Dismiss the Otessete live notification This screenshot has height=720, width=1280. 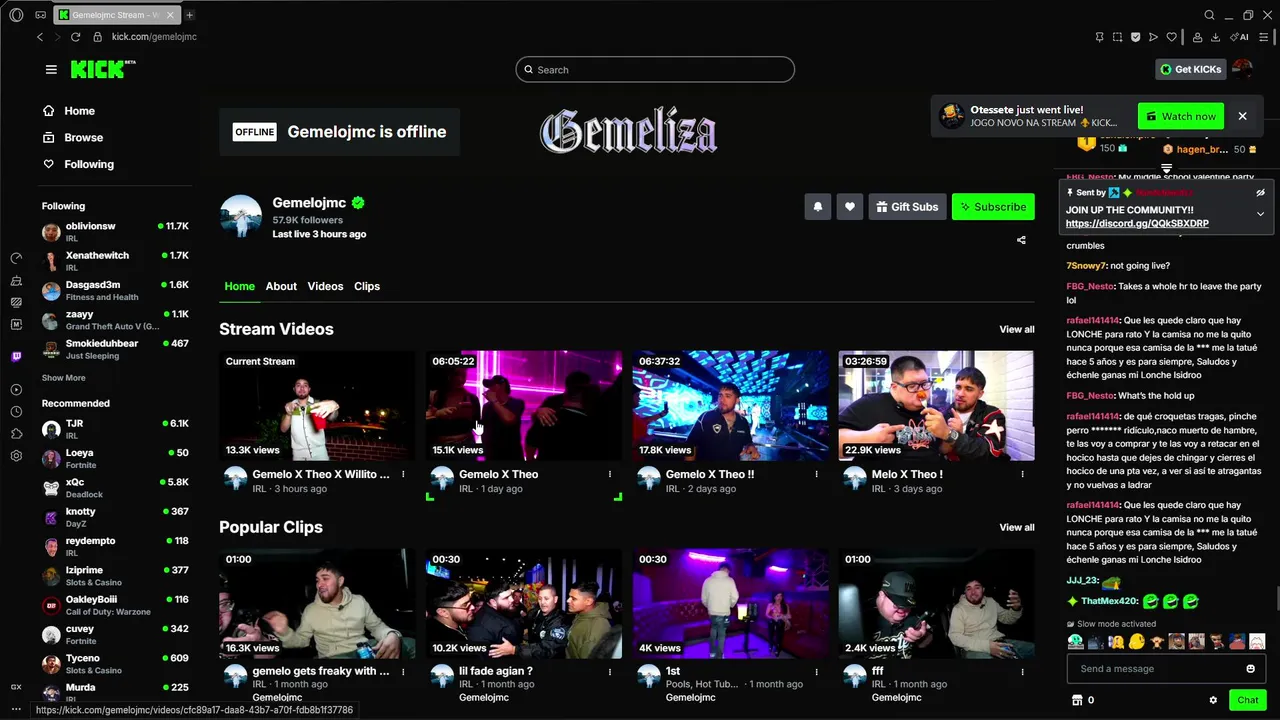1243,116
